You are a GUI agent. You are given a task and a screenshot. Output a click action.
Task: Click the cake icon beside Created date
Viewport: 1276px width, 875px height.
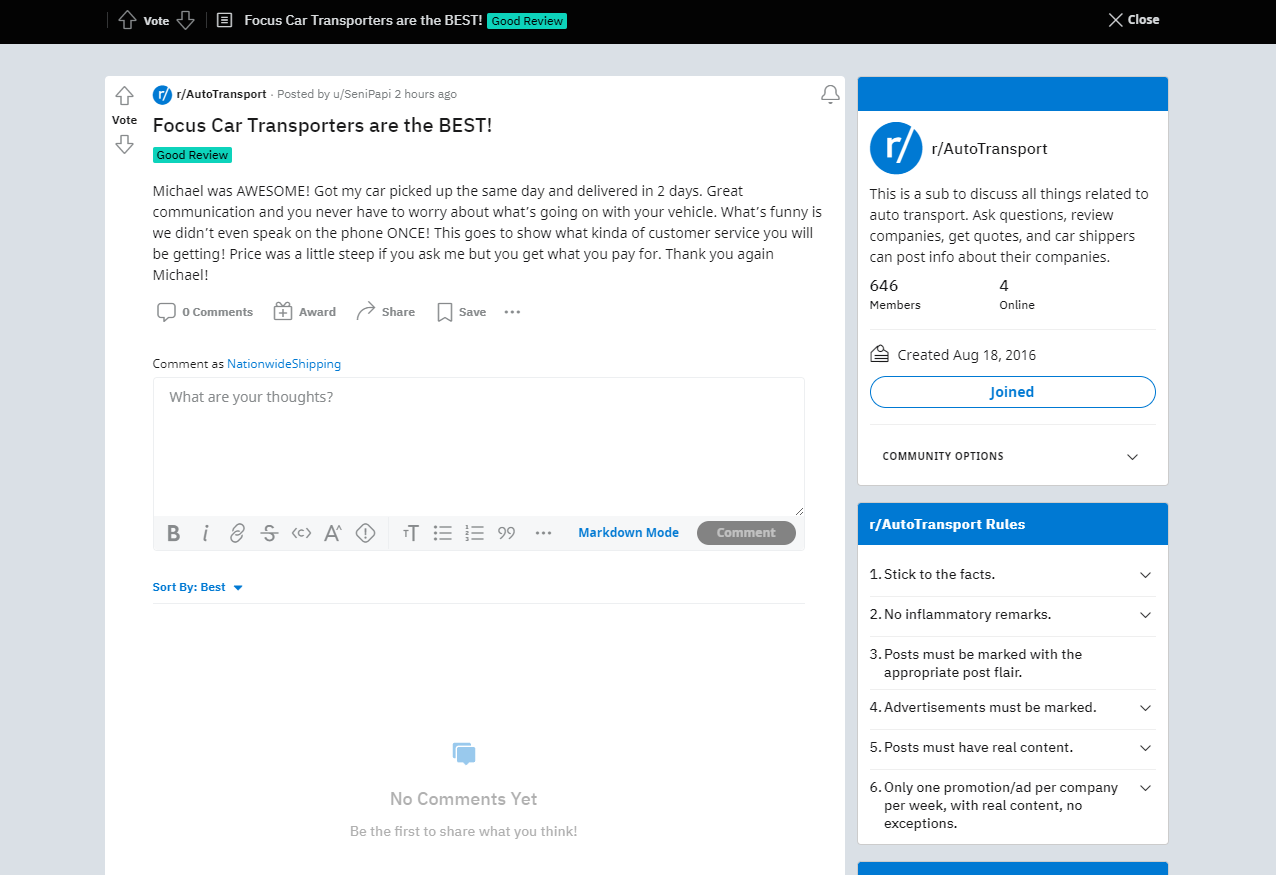[880, 354]
